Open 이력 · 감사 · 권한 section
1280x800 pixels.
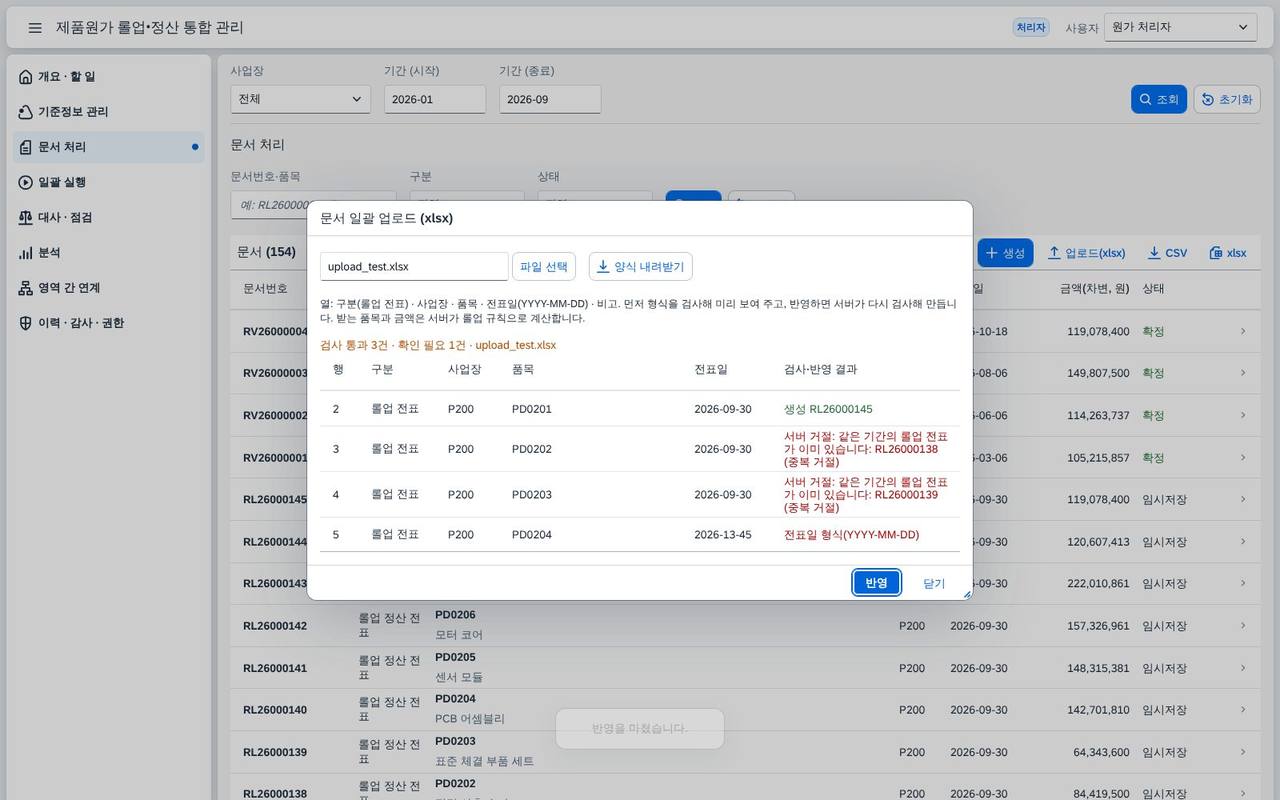click(109, 323)
